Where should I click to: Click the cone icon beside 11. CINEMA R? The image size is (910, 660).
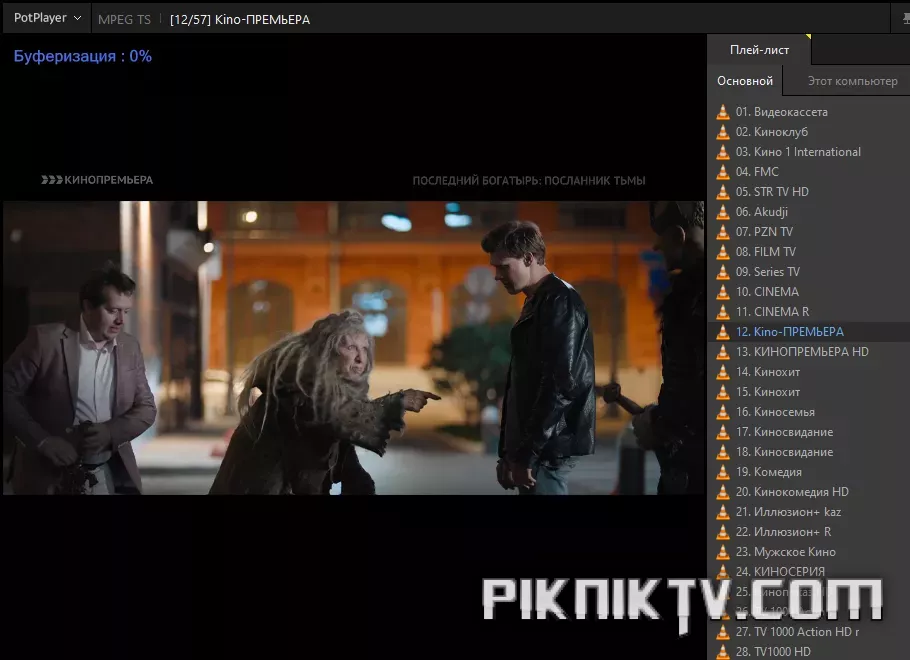click(723, 312)
